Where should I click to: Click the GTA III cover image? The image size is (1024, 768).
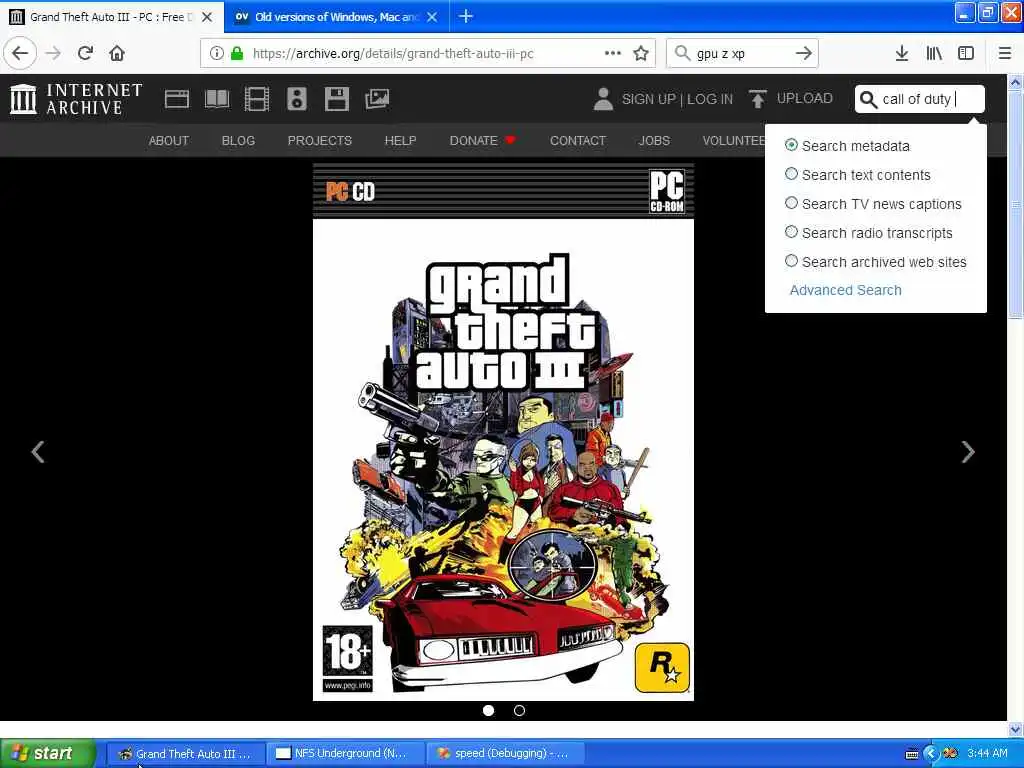(503, 432)
